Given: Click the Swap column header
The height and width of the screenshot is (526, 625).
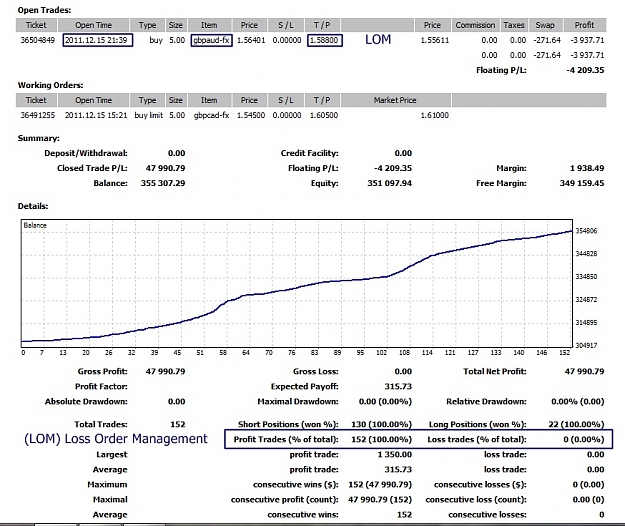Looking at the screenshot, I should [545, 25].
